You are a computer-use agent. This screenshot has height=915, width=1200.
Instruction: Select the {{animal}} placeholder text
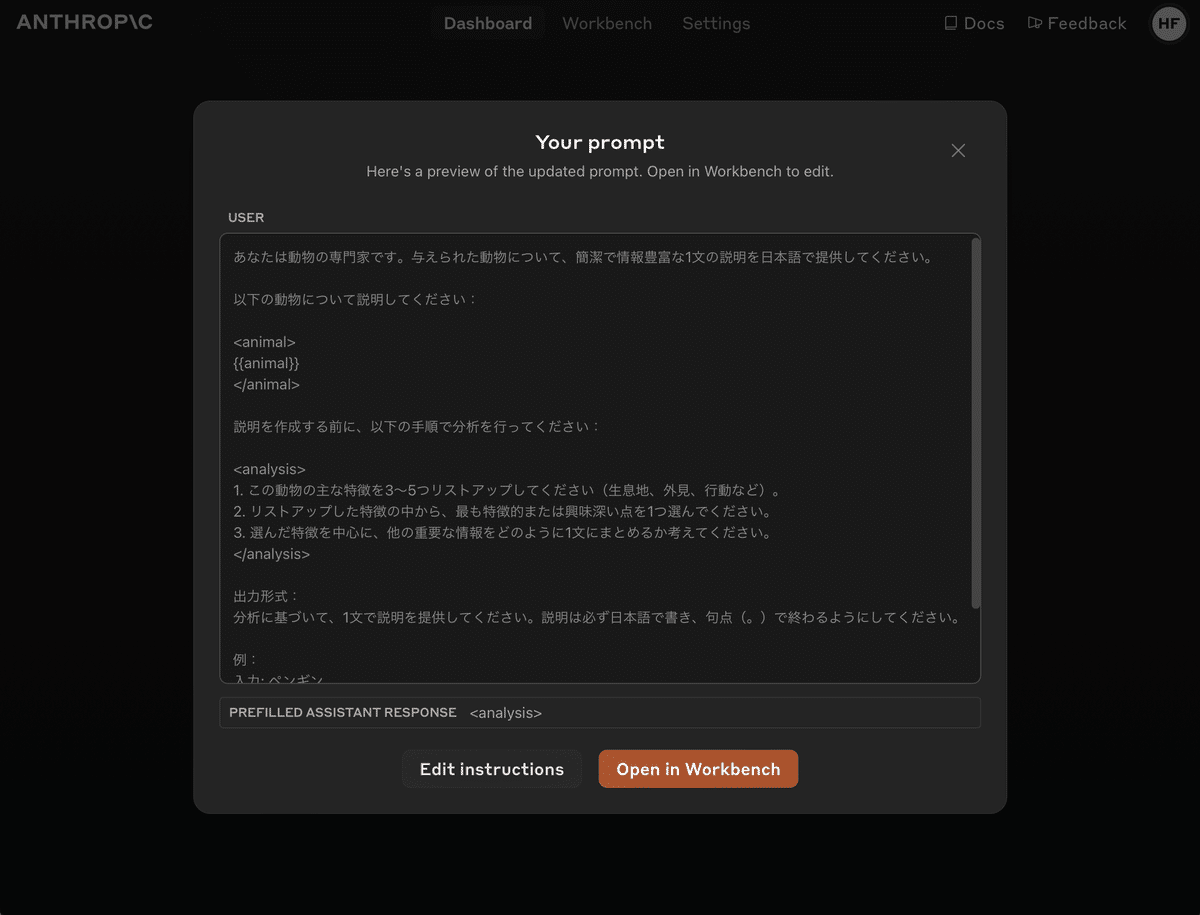266,363
